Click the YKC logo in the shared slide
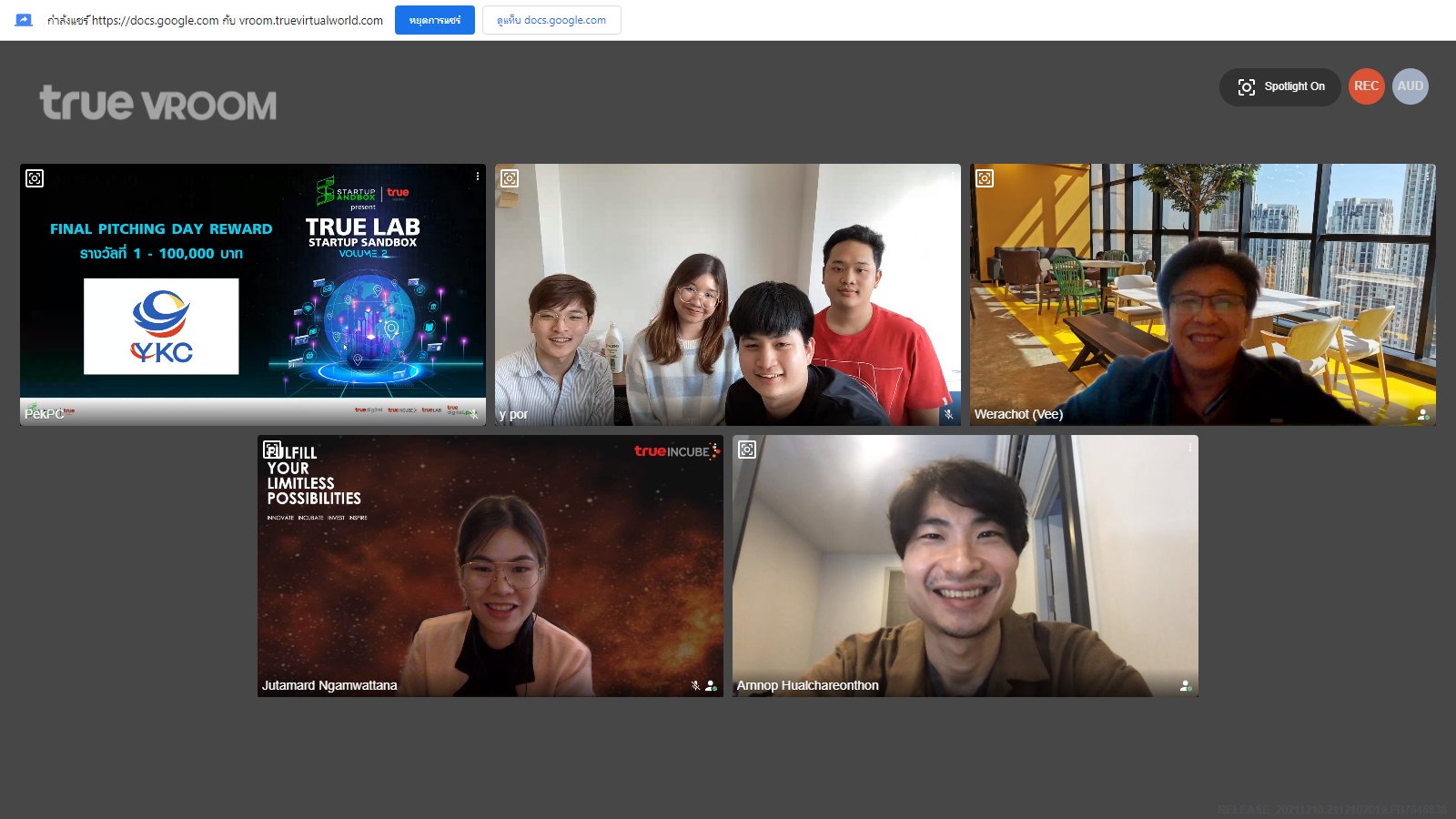This screenshot has width=1456, height=819. click(x=161, y=326)
